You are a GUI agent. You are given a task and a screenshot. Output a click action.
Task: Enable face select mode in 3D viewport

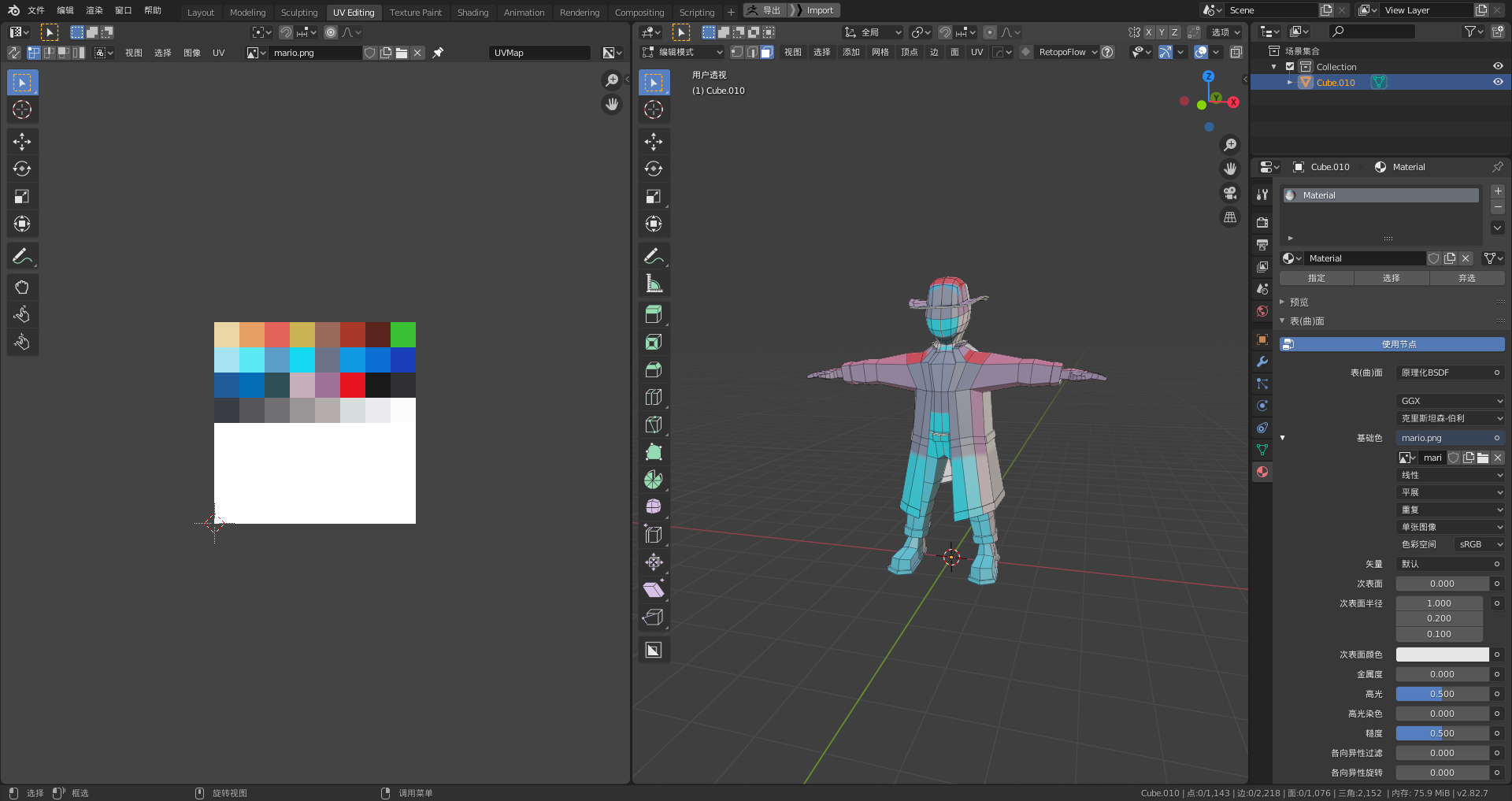pos(768,52)
